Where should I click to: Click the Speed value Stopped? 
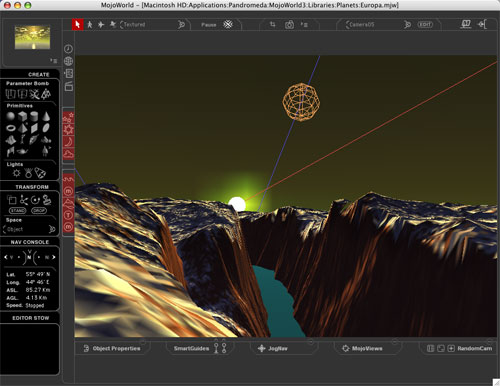tap(35, 305)
